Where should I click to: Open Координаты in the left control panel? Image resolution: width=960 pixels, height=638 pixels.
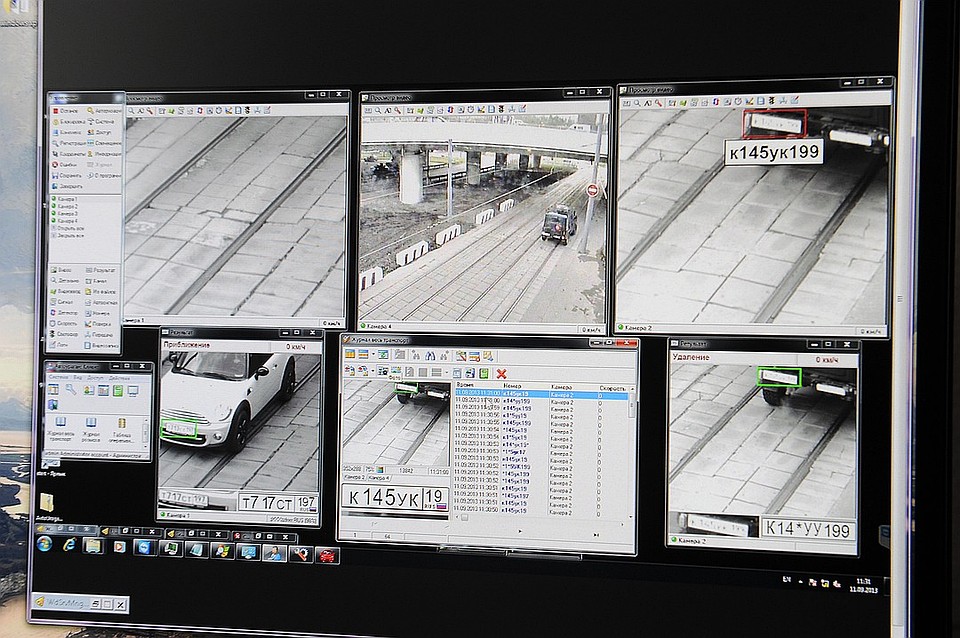pyautogui.click(x=69, y=154)
